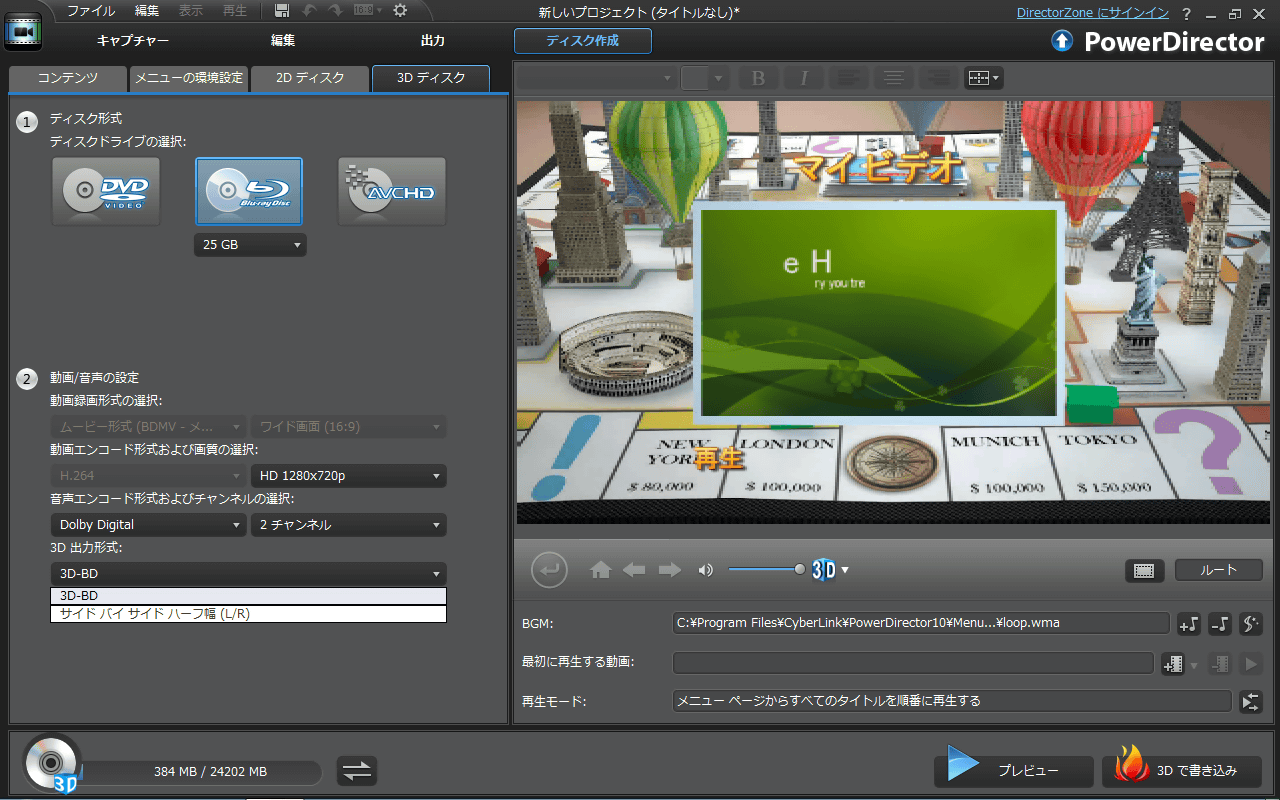1280x800 pixels.
Task: Open the ファイル menu
Action: pyautogui.click(x=91, y=11)
